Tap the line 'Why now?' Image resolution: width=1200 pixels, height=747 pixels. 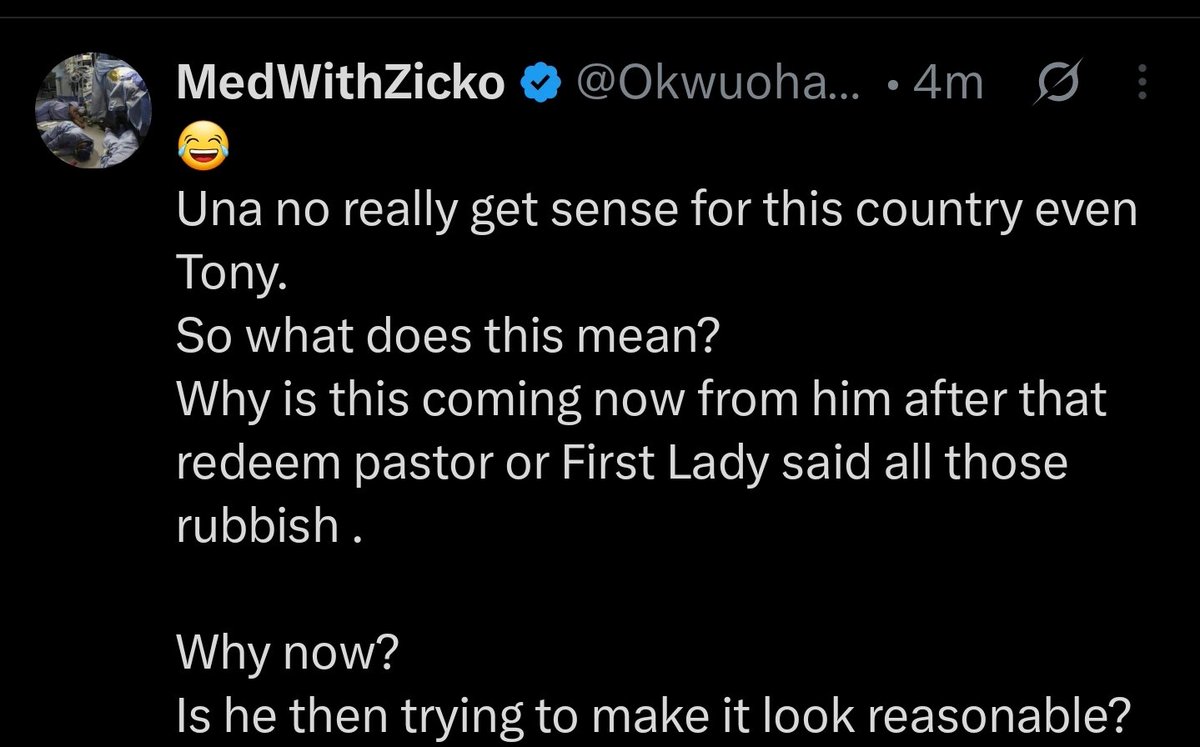[x=287, y=654]
